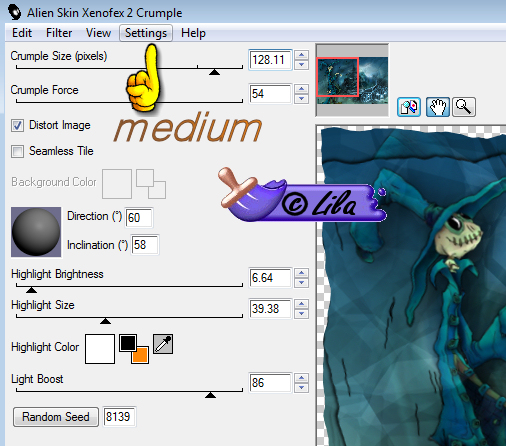
Task: Increase Highlight Size with up arrow
Action: 302,304
